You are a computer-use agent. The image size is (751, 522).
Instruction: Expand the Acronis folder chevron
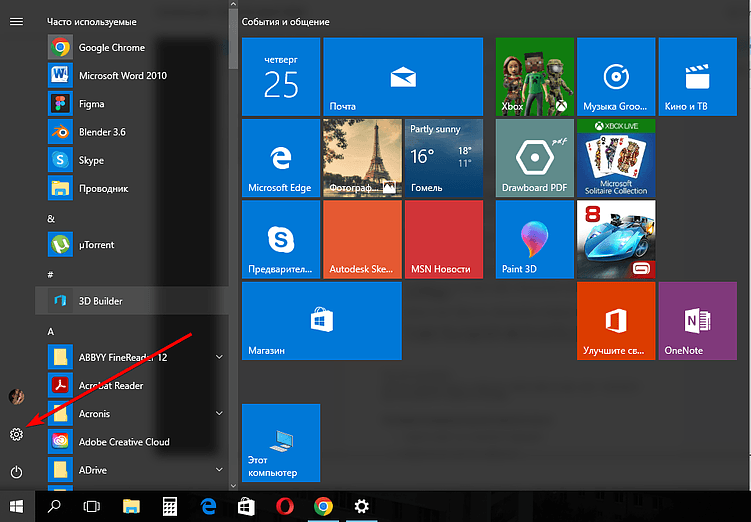point(219,413)
